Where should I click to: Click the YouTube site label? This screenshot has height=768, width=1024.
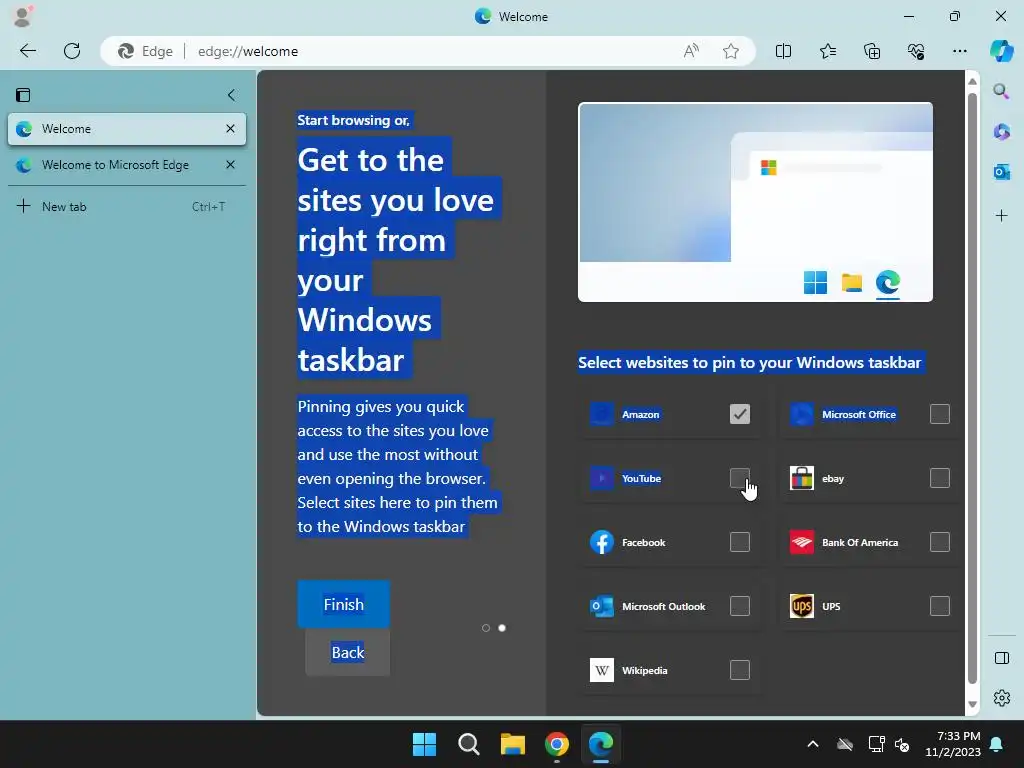click(x=641, y=479)
